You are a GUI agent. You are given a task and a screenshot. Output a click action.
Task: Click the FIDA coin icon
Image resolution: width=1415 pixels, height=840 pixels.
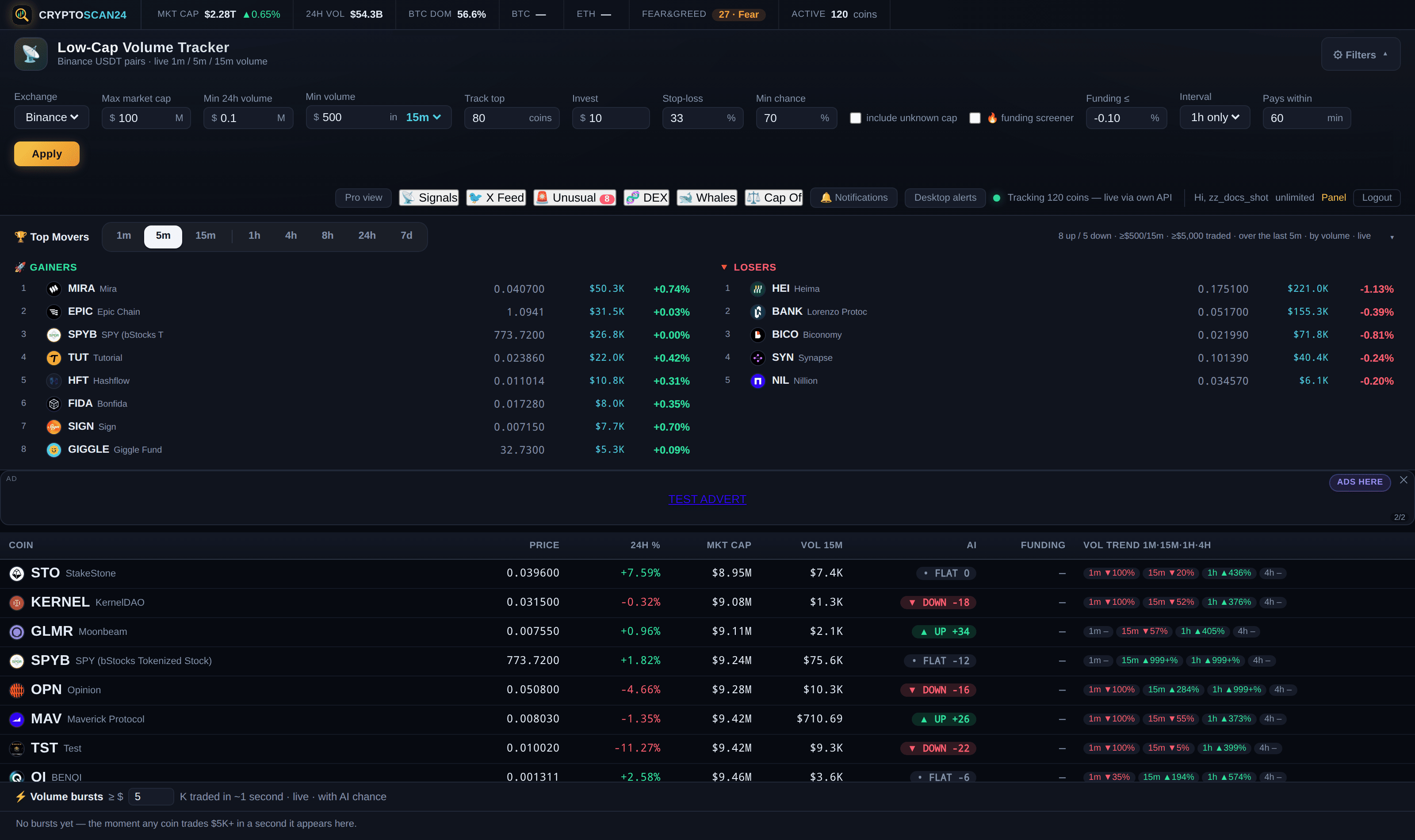(x=54, y=404)
